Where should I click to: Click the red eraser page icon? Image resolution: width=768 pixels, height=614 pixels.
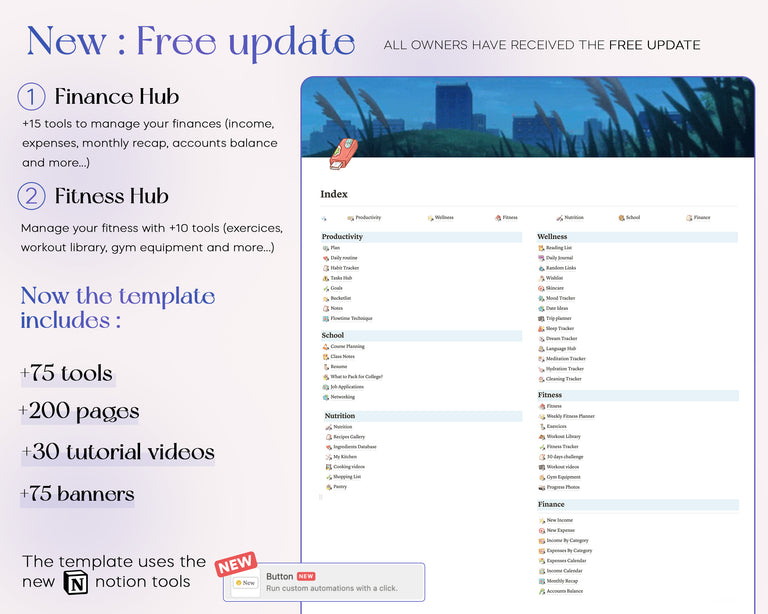coord(342,154)
